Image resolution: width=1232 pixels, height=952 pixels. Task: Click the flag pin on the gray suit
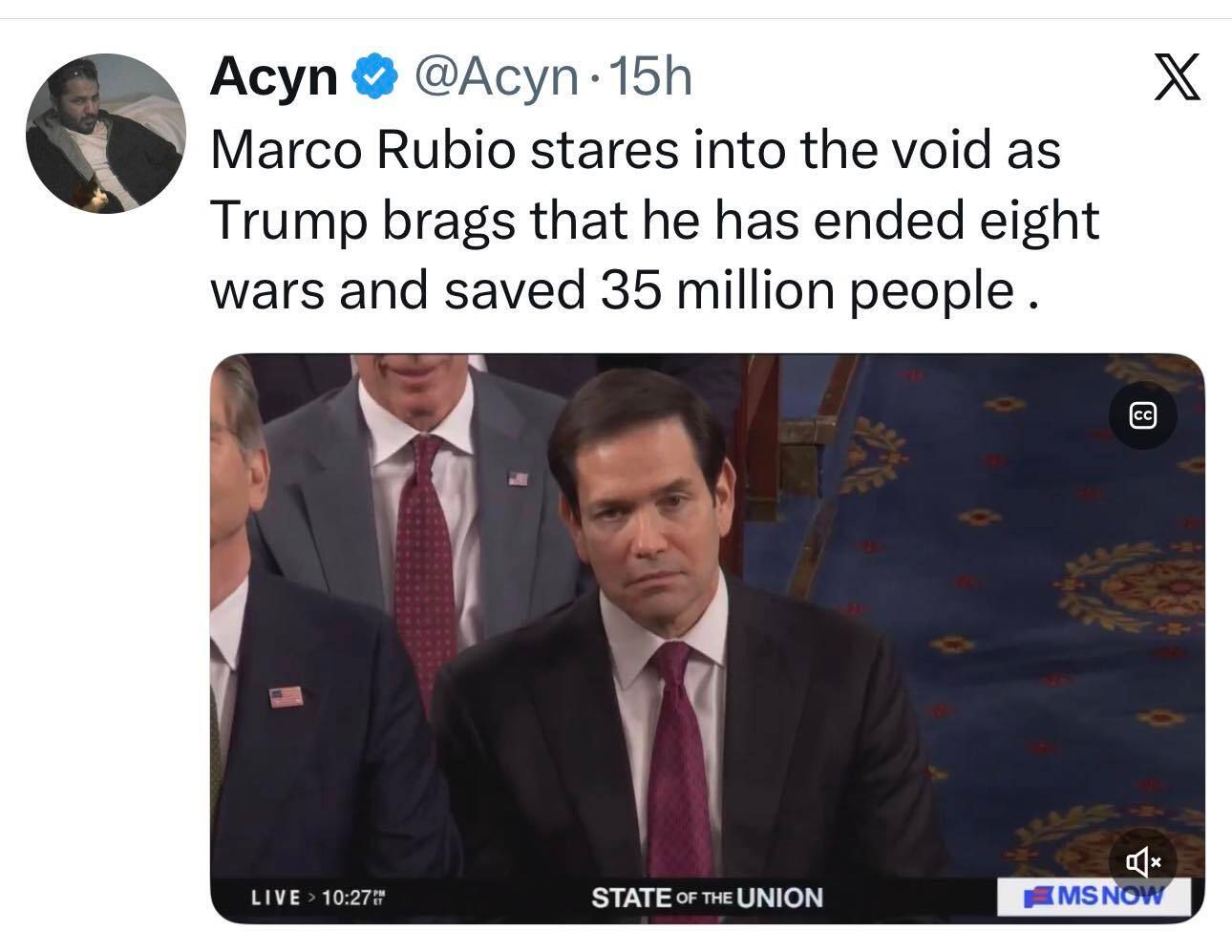click(x=517, y=479)
